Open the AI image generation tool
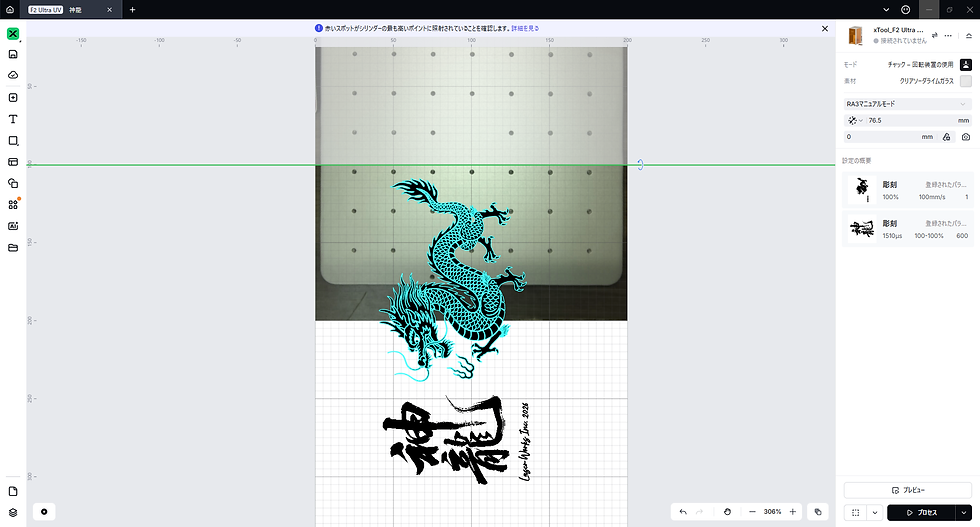The height and width of the screenshot is (527, 980). click(12, 226)
